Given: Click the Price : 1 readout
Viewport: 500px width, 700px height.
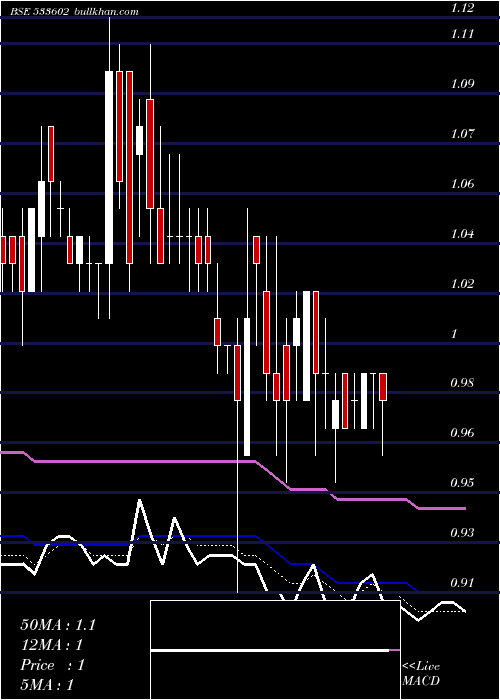Looking at the screenshot, I should 52,665.
